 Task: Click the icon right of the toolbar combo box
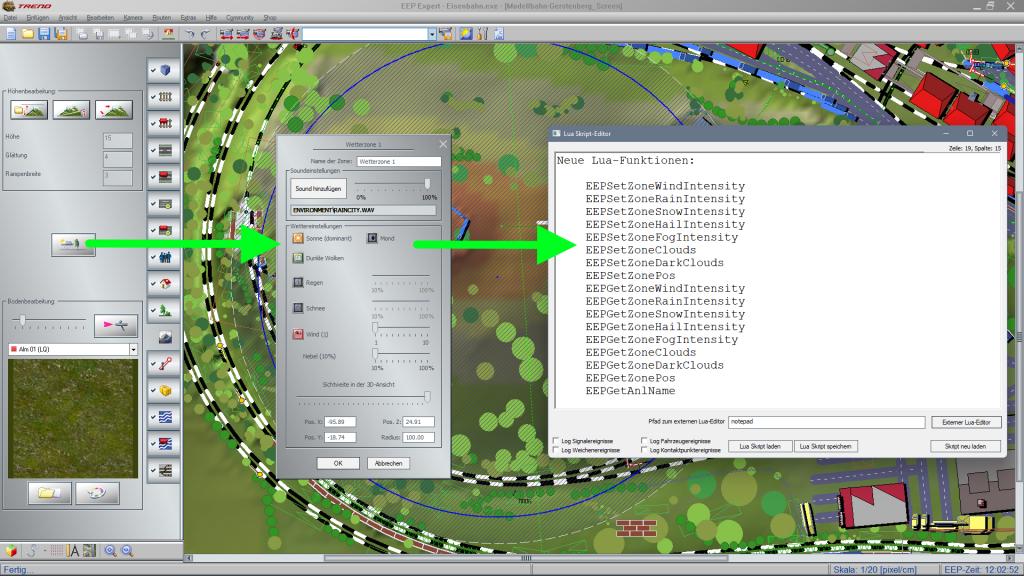446,34
